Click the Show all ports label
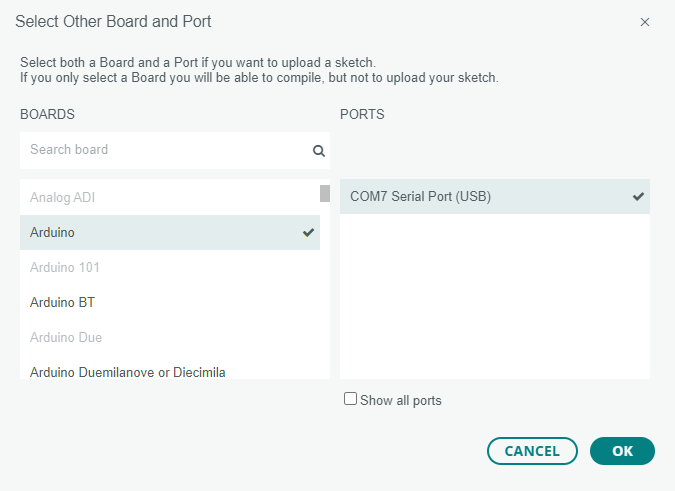 pos(401,400)
